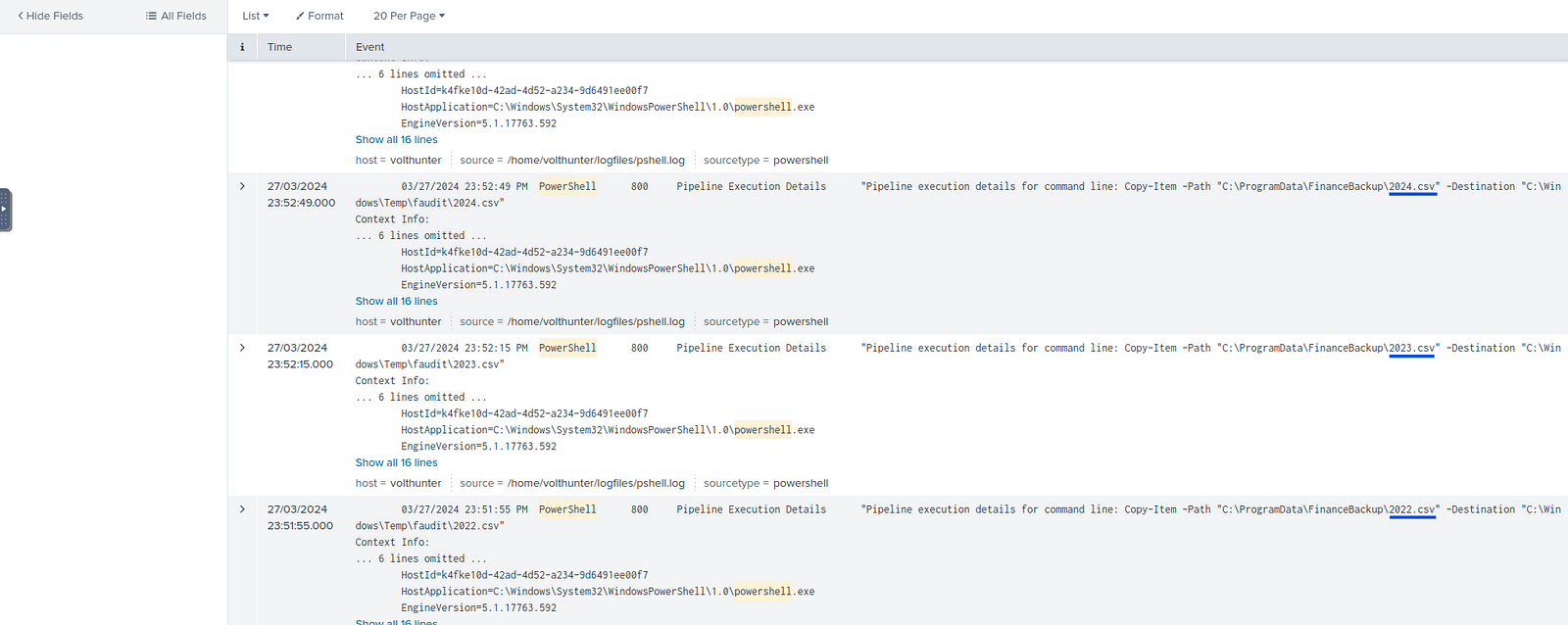Click host volthunter value in topmost event
The height and width of the screenshot is (625, 1568).
pyautogui.click(x=416, y=161)
